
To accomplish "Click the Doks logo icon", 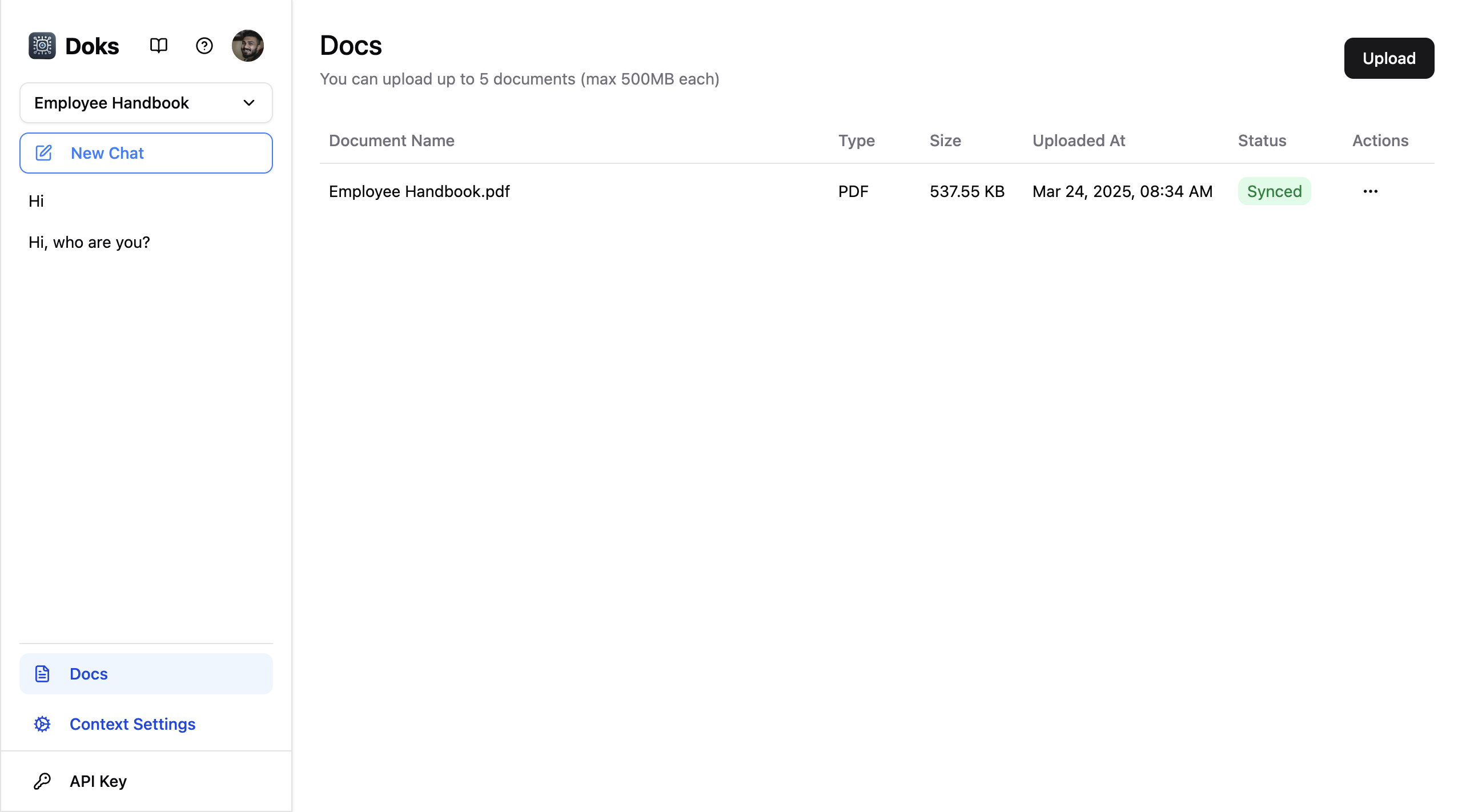I will pos(42,46).
